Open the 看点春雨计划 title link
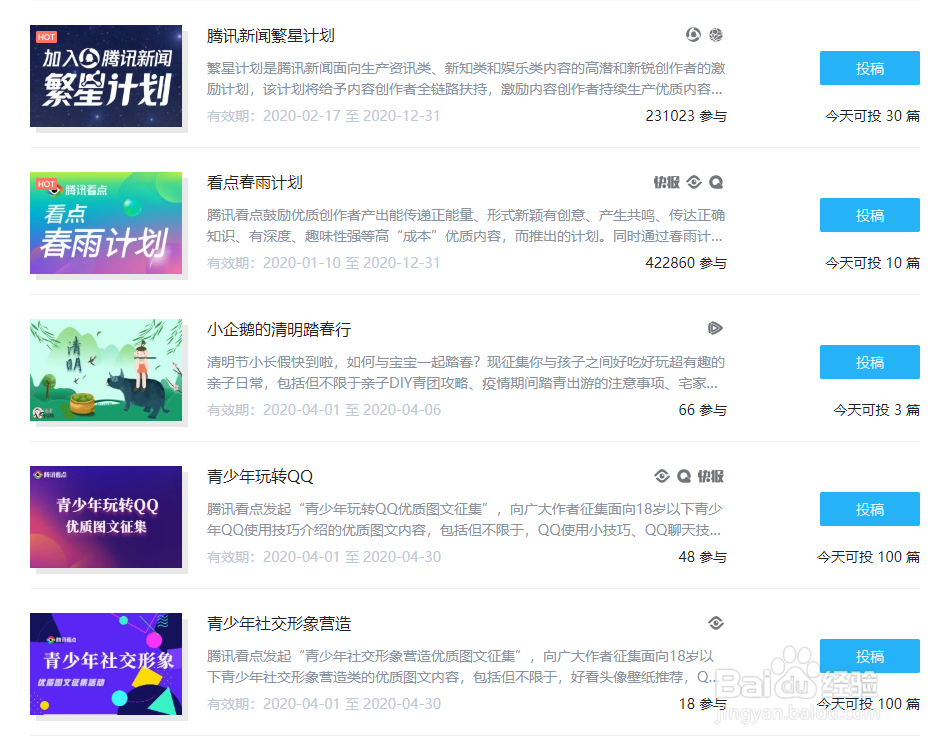The width and height of the screenshot is (932, 745). coord(255,183)
